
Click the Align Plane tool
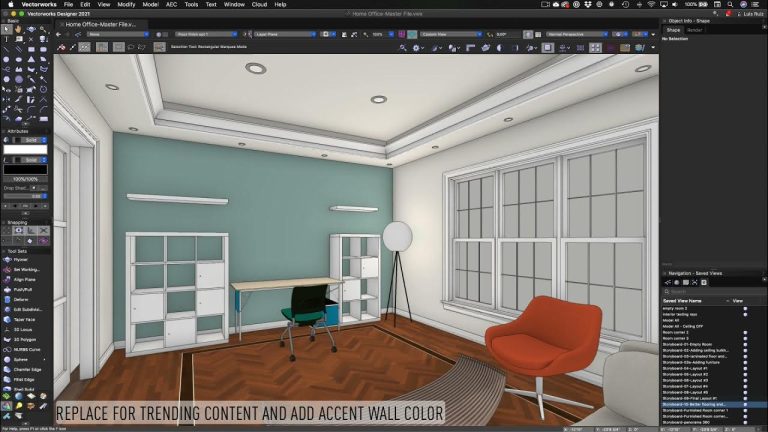20,279
